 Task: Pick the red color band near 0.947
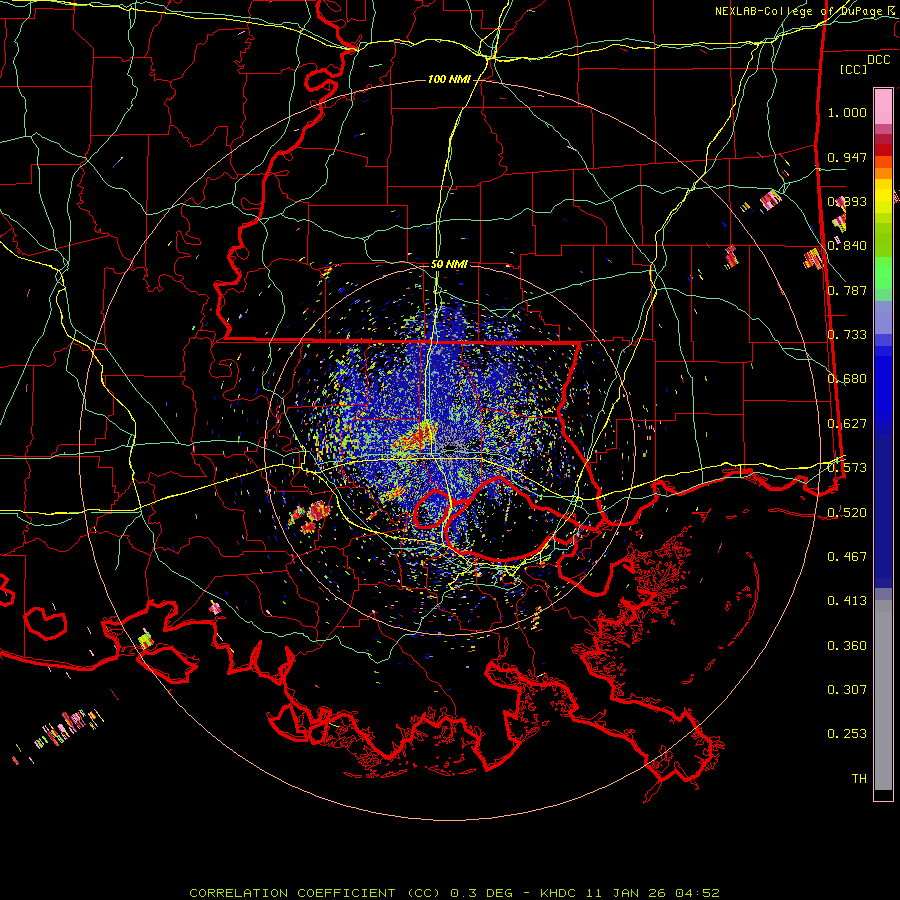[883, 150]
